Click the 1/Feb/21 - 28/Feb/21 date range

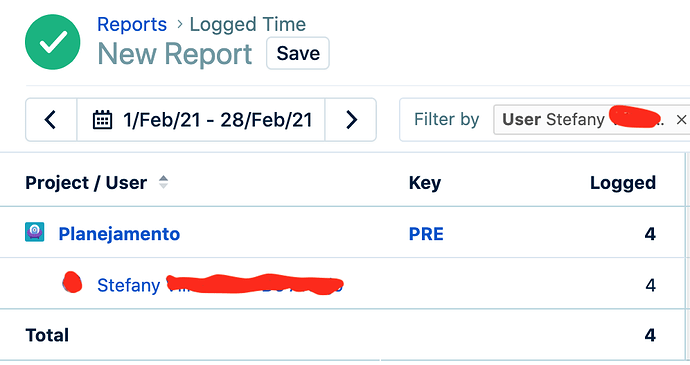click(x=218, y=120)
